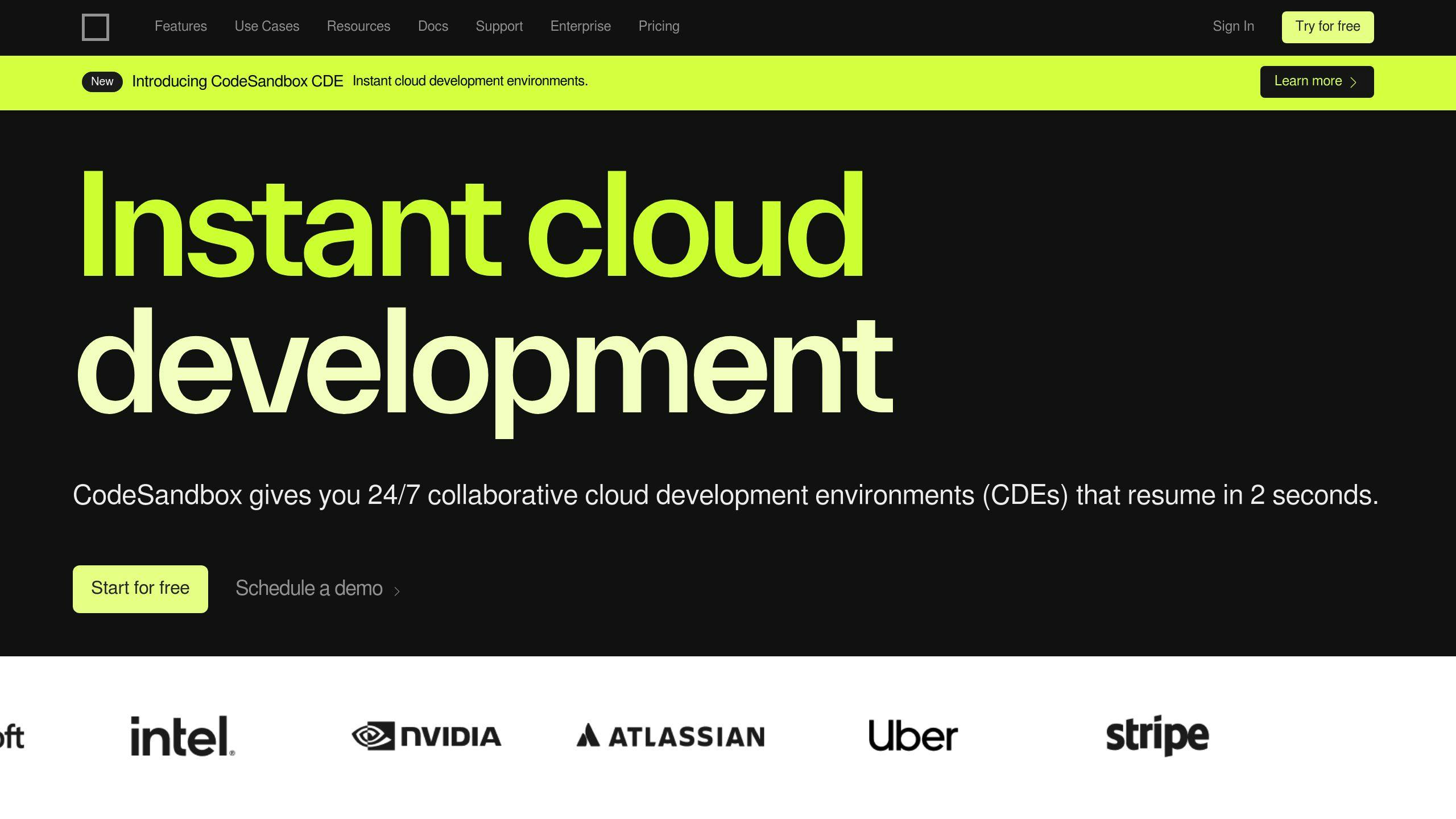Click the New badge in banner
The image size is (1456, 819).
coord(102,81)
